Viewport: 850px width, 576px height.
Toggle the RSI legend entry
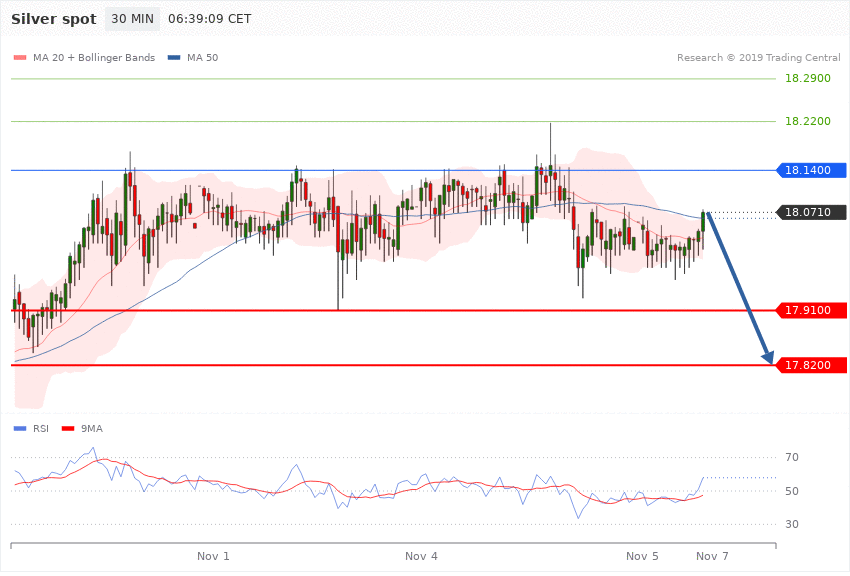(x=41, y=428)
